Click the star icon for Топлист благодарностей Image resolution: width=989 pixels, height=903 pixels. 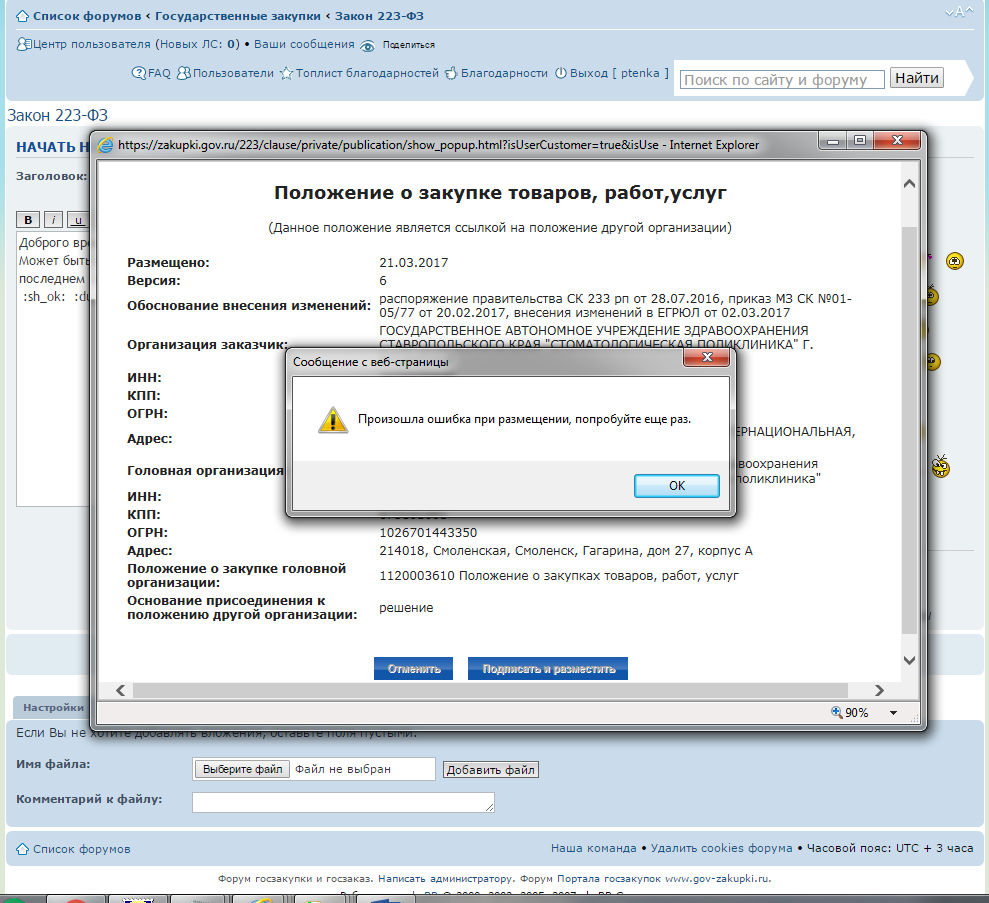286,73
